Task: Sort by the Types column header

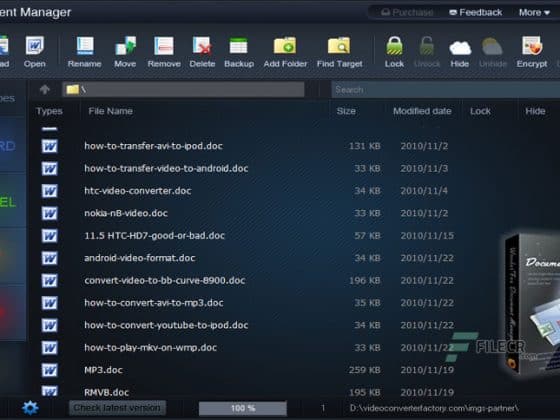Action: click(x=49, y=111)
